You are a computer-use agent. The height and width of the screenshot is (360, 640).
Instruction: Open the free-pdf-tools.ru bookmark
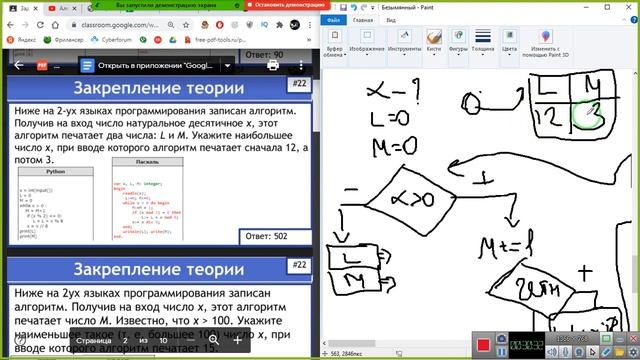coord(216,40)
